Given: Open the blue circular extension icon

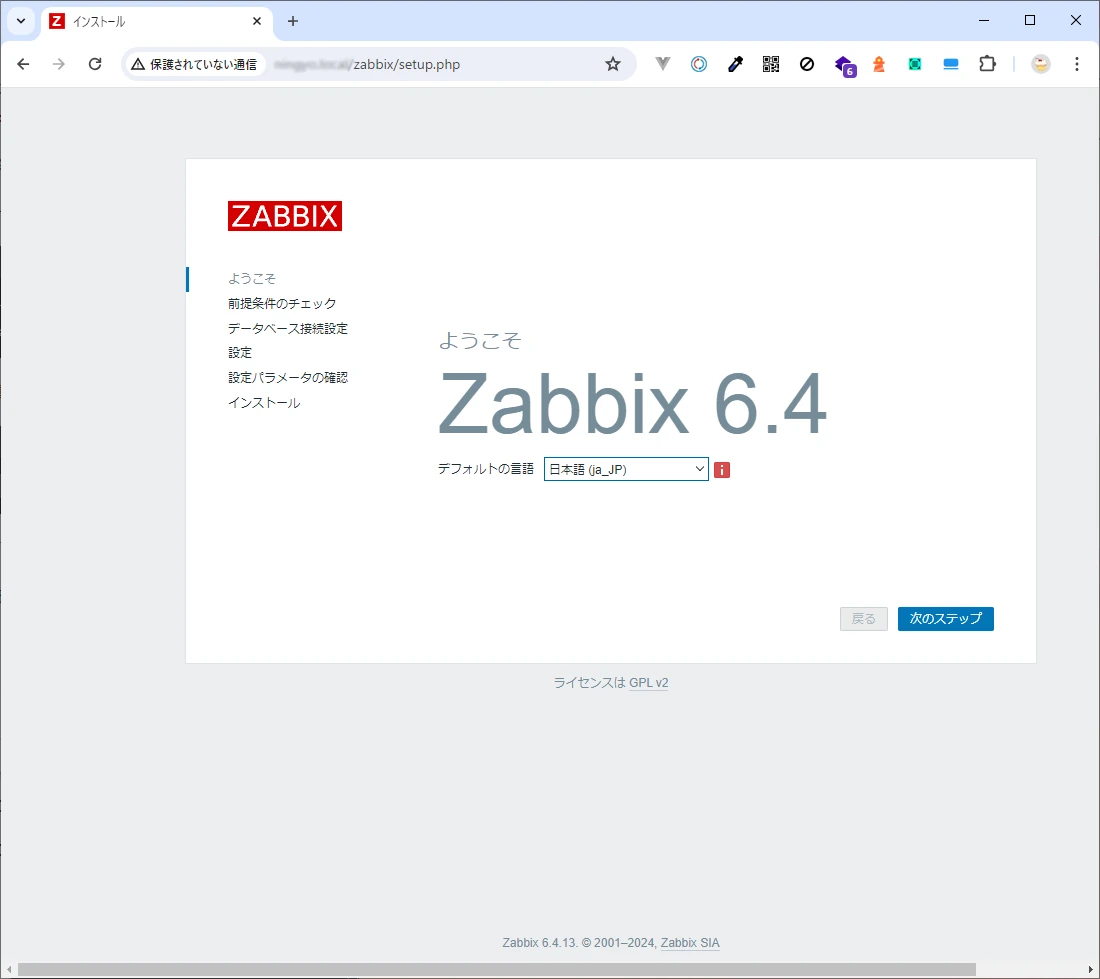Looking at the screenshot, I should click(699, 64).
